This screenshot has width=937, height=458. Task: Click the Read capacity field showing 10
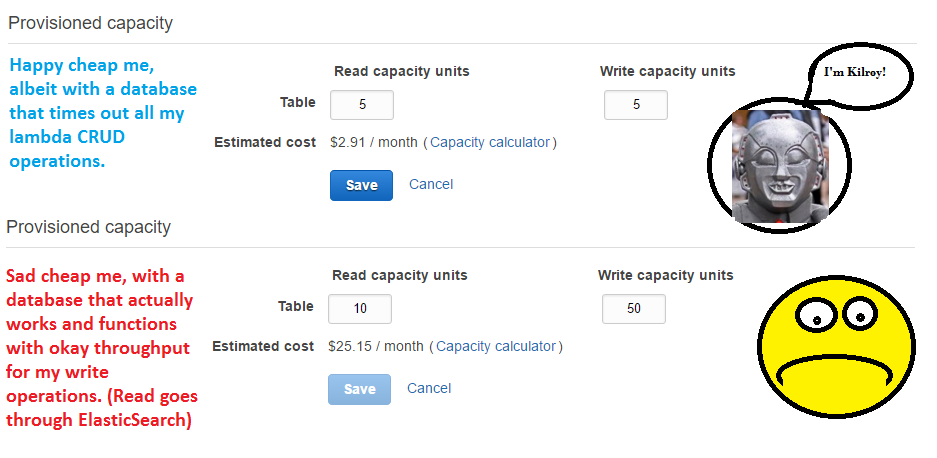coord(360,309)
